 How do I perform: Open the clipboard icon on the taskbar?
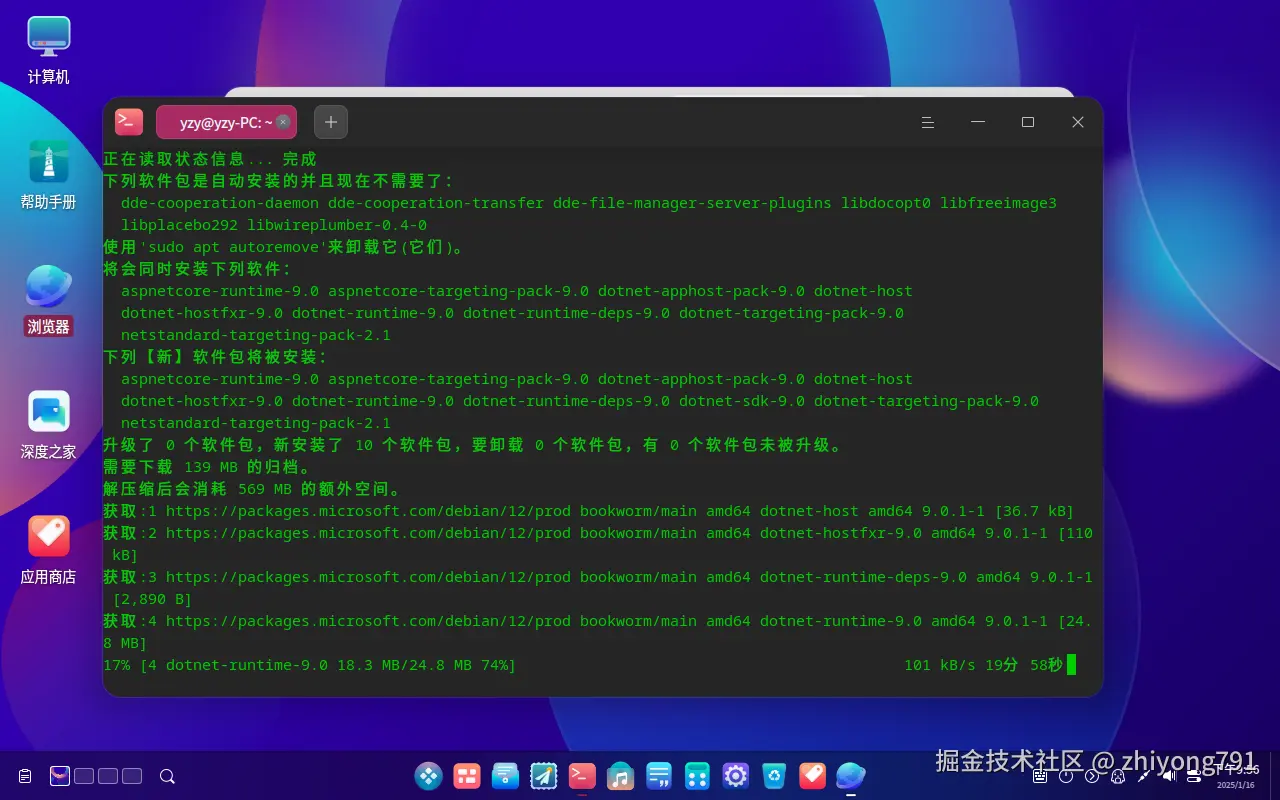pyautogui.click(x=25, y=776)
